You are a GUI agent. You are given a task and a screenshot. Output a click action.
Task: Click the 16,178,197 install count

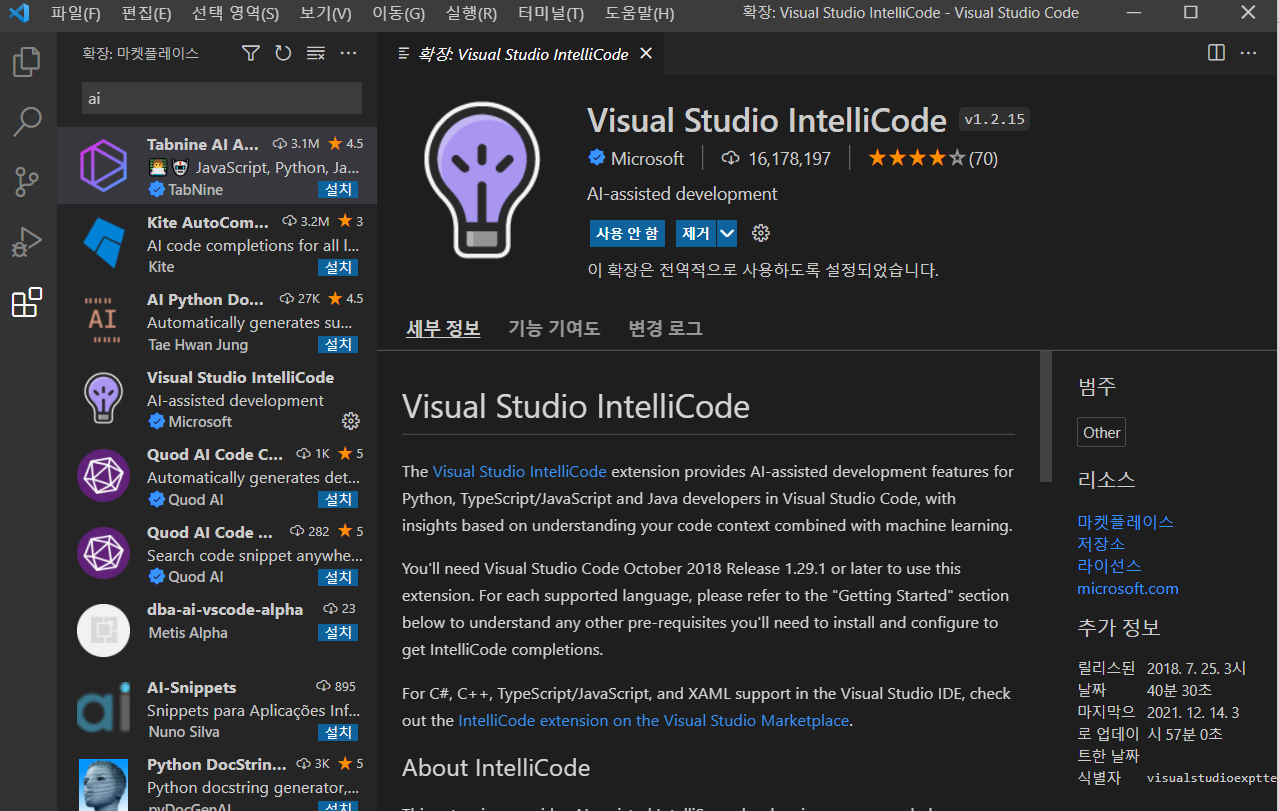pos(776,158)
